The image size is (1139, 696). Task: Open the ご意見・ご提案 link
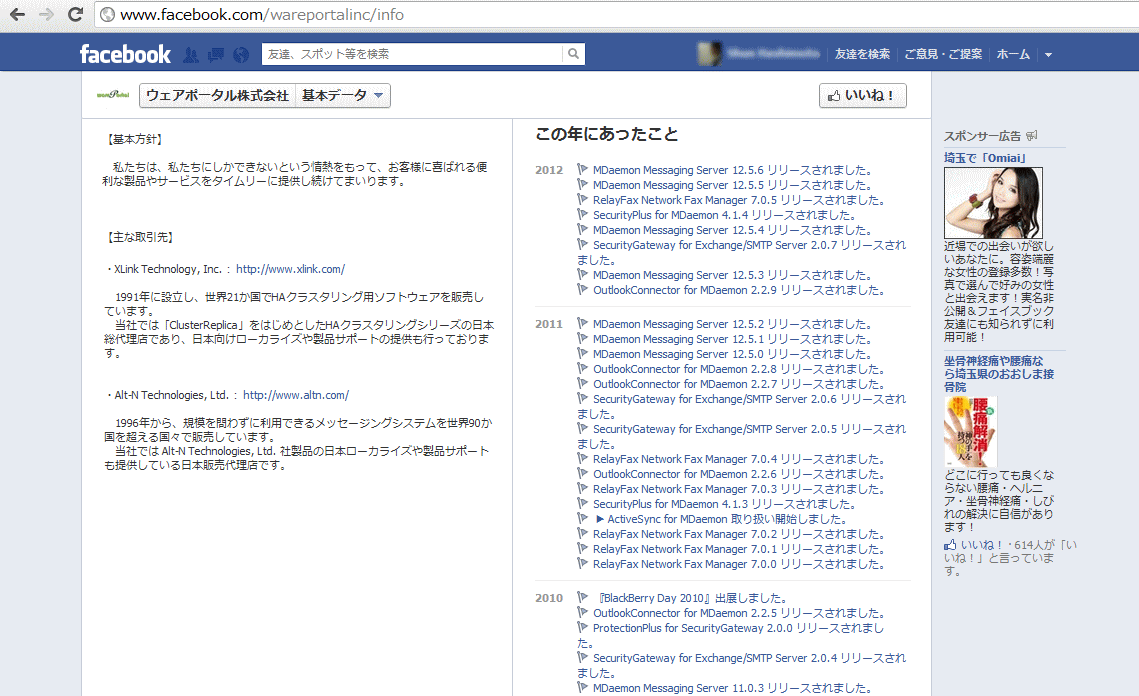pos(943,54)
